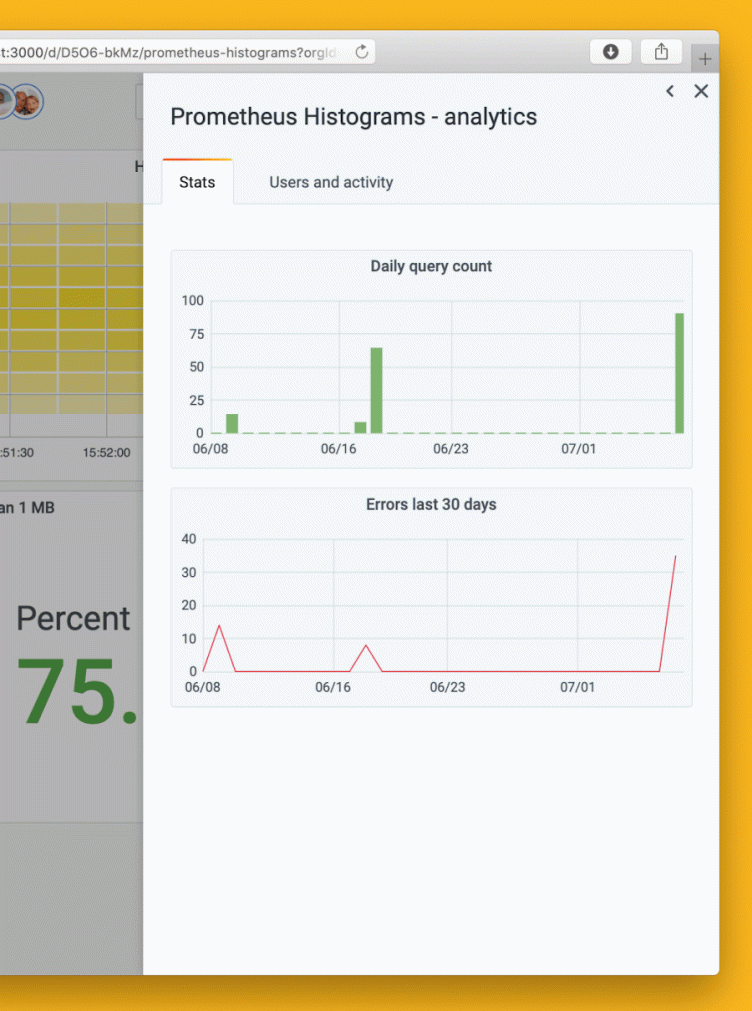Click the 15:52:00 time axis label

tap(106, 453)
